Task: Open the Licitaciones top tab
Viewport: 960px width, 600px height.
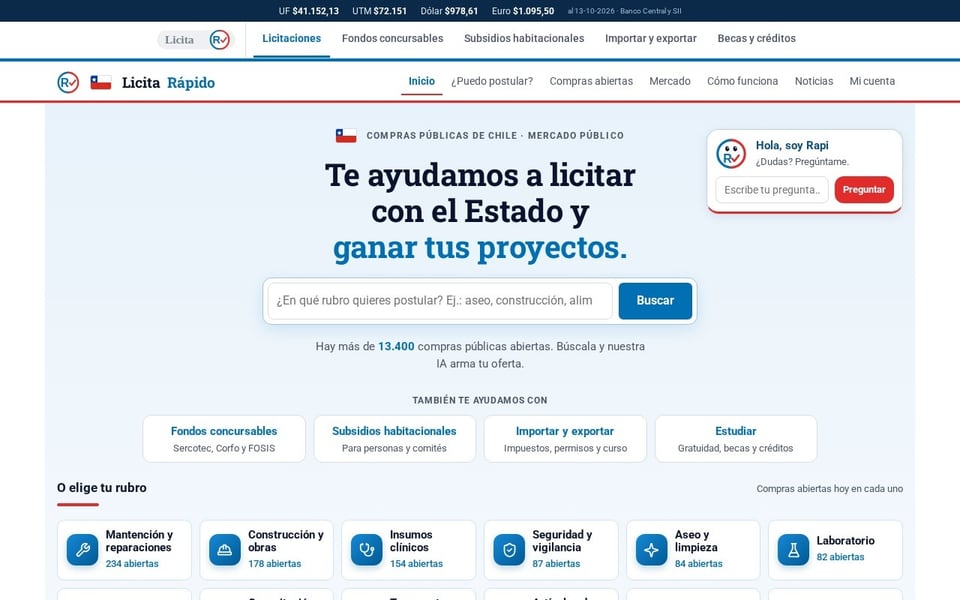Action: pyautogui.click(x=291, y=39)
